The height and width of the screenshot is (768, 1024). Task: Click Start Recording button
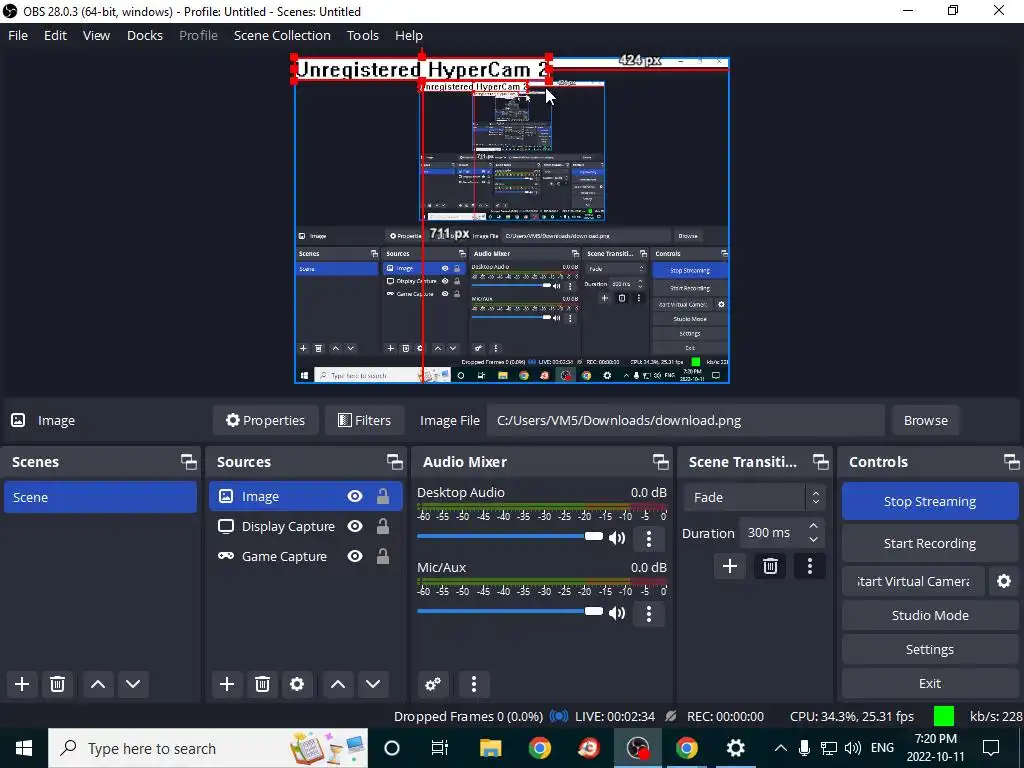pos(930,543)
